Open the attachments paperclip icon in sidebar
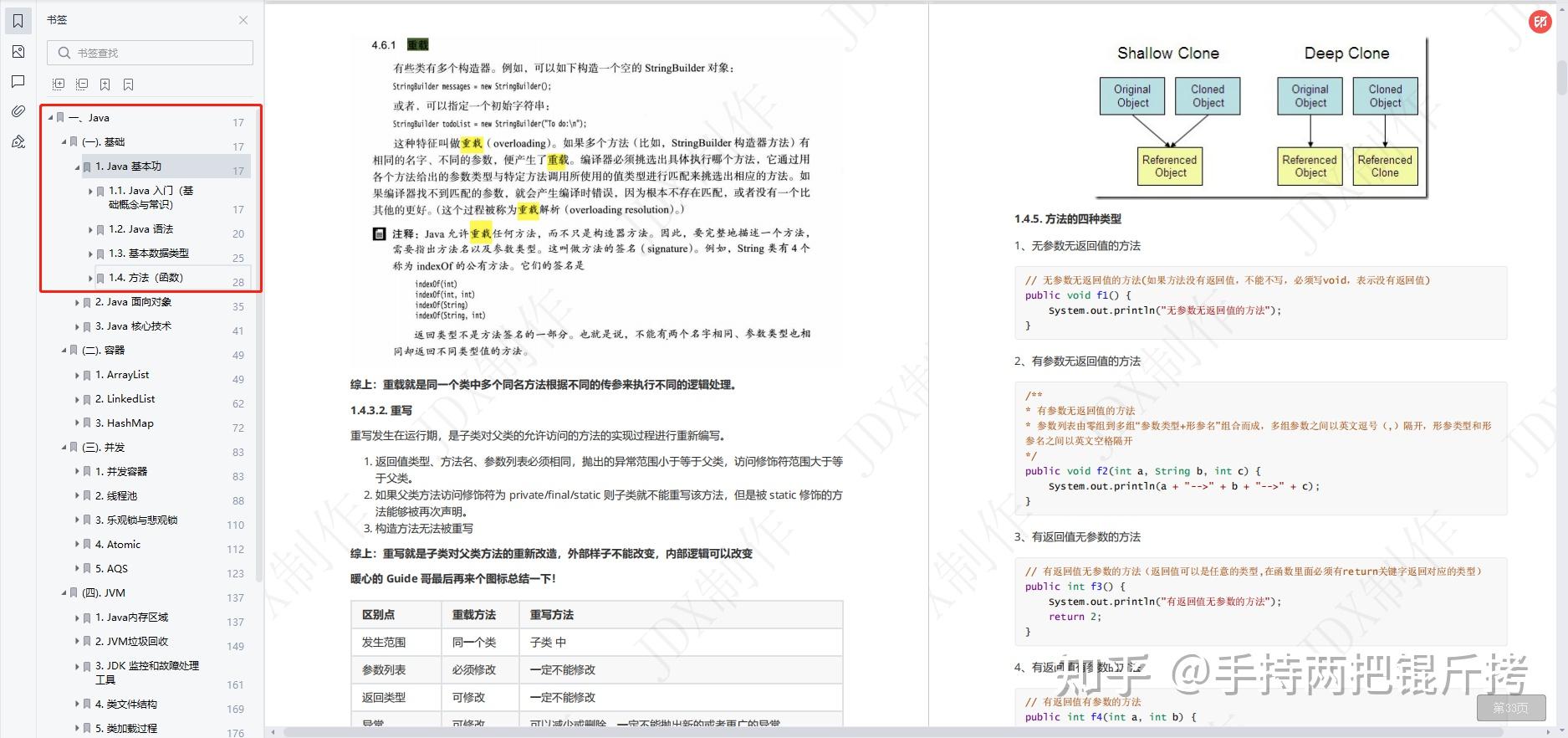Image resolution: width=1568 pixels, height=738 pixels. pyautogui.click(x=18, y=111)
